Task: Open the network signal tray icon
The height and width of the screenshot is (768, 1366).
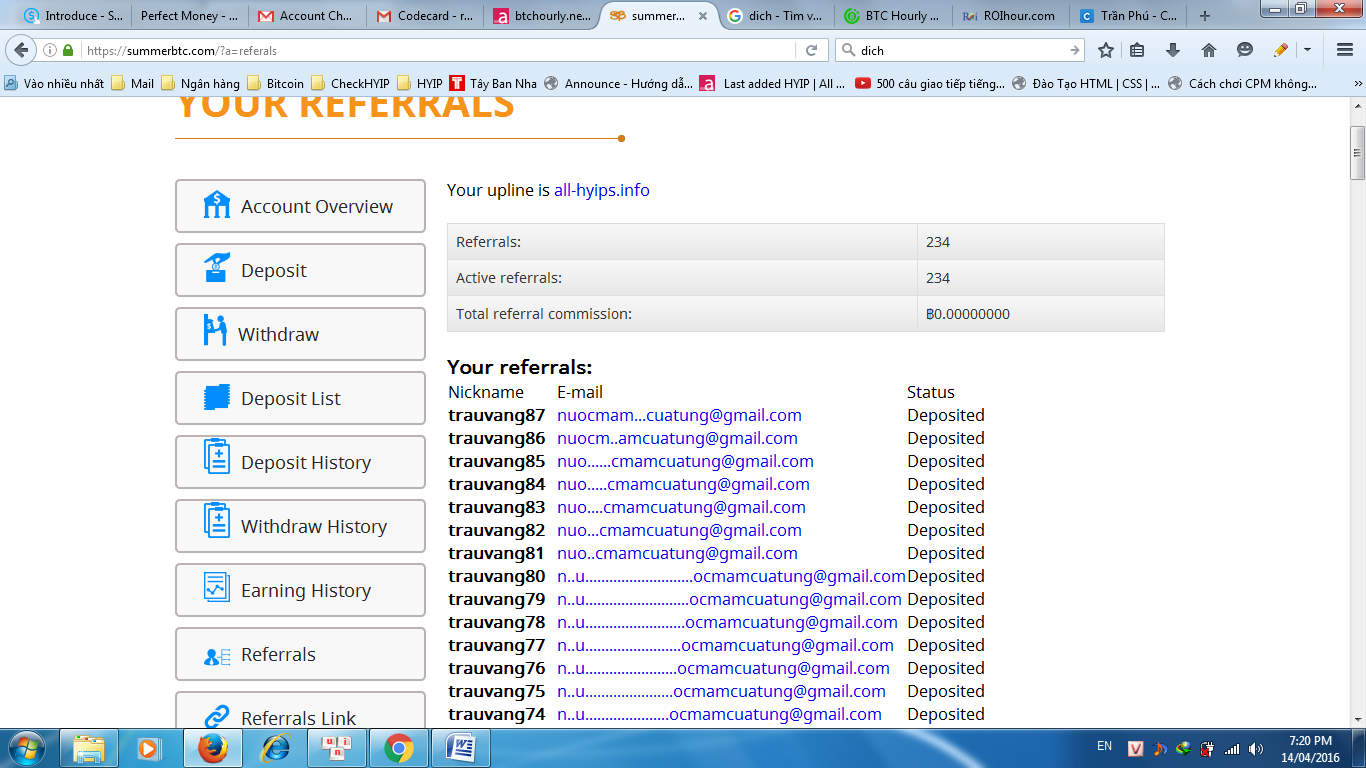Action: tap(1232, 748)
